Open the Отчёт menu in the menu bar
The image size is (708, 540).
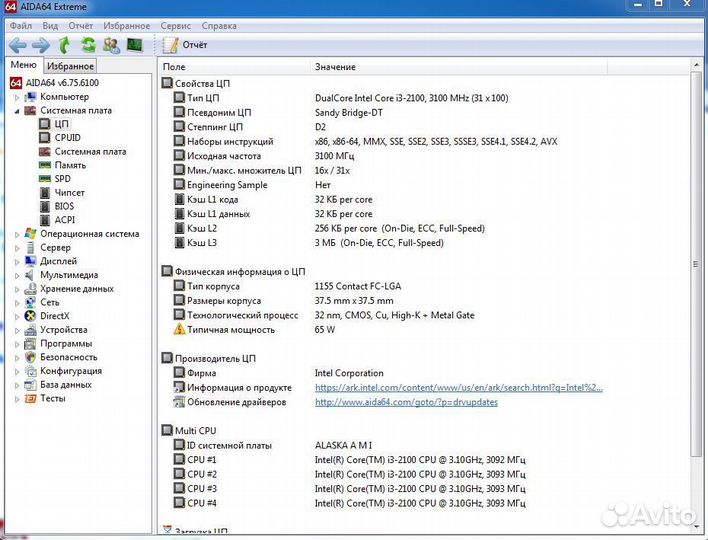tap(80, 26)
